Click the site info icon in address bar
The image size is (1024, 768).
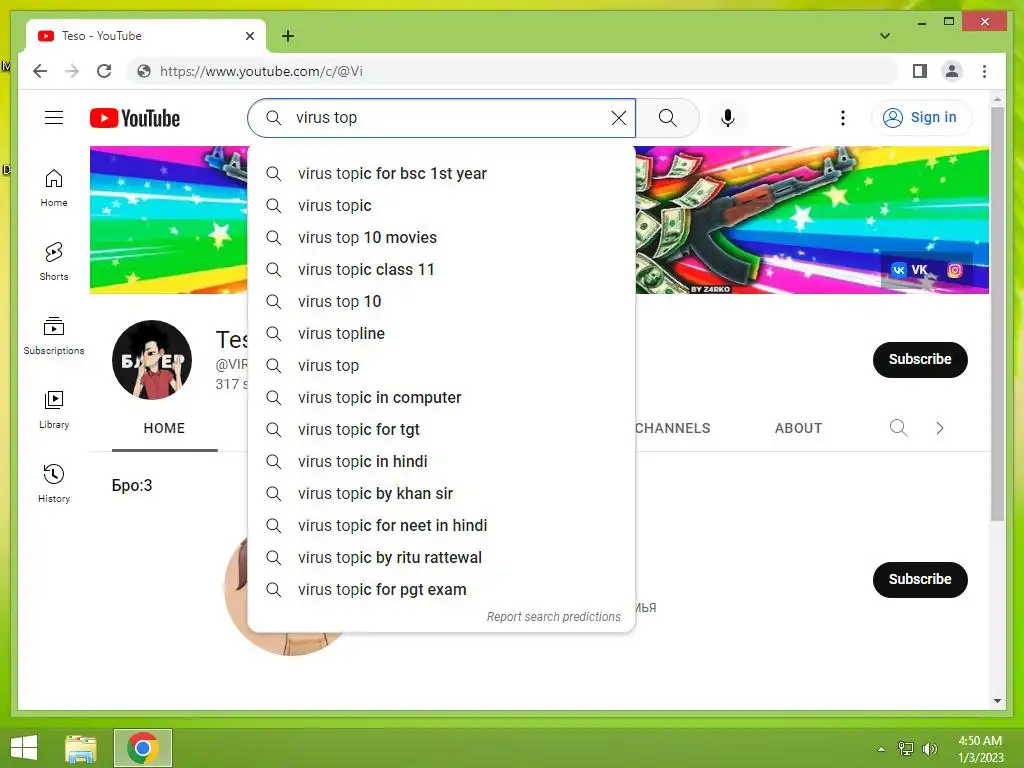point(144,71)
